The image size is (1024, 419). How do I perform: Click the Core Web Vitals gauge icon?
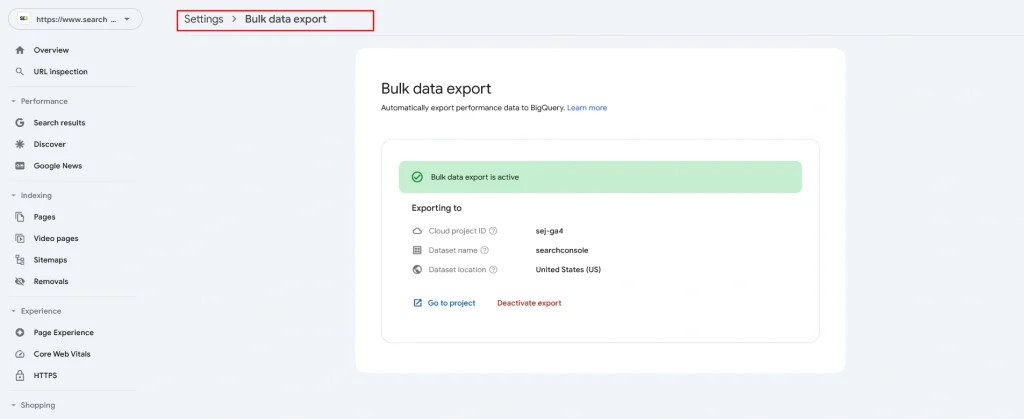(x=20, y=354)
